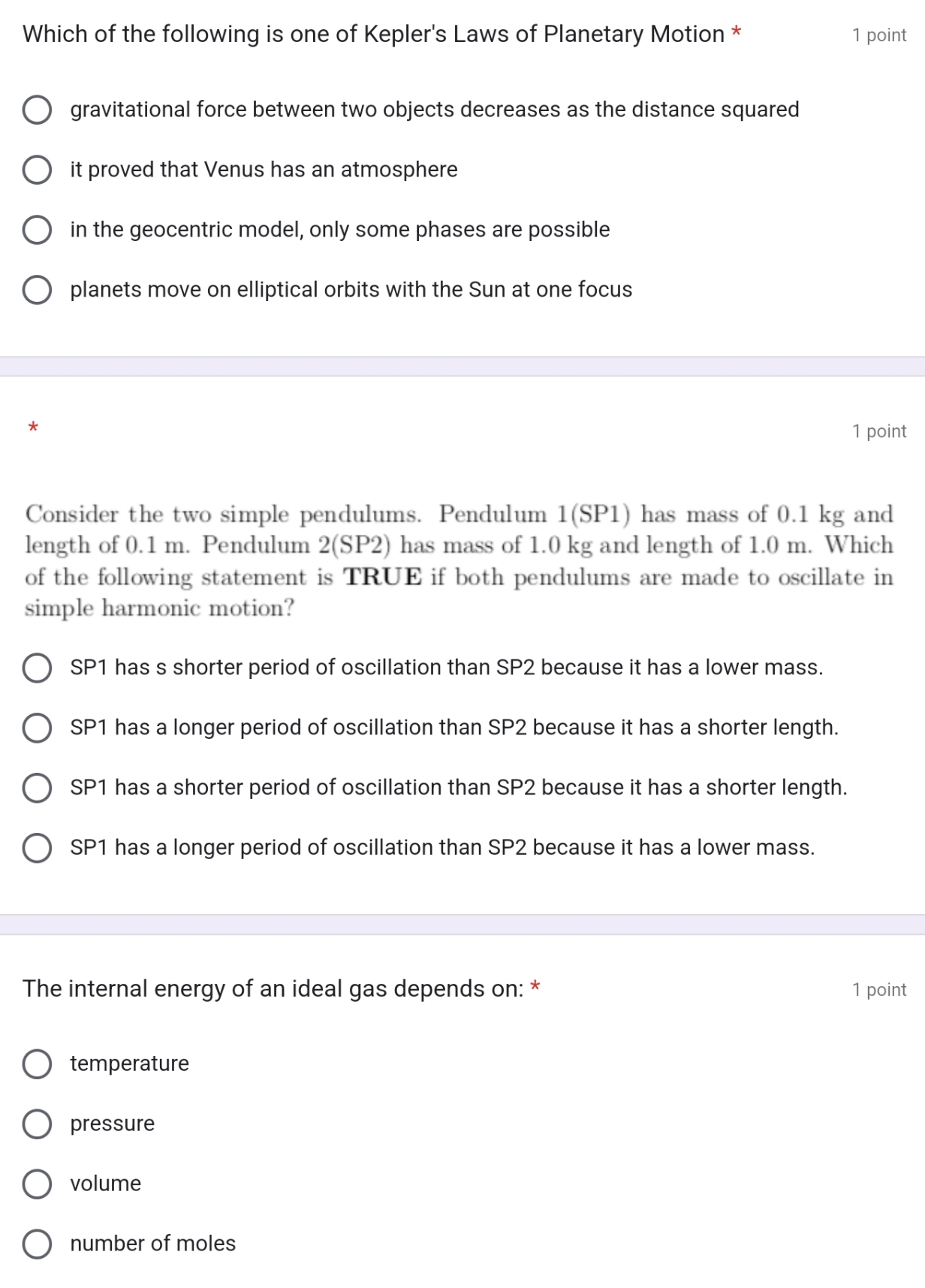Click the "1 point" label on the pendulum question
Screen dimensions: 925x1288
tap(879, 431)
